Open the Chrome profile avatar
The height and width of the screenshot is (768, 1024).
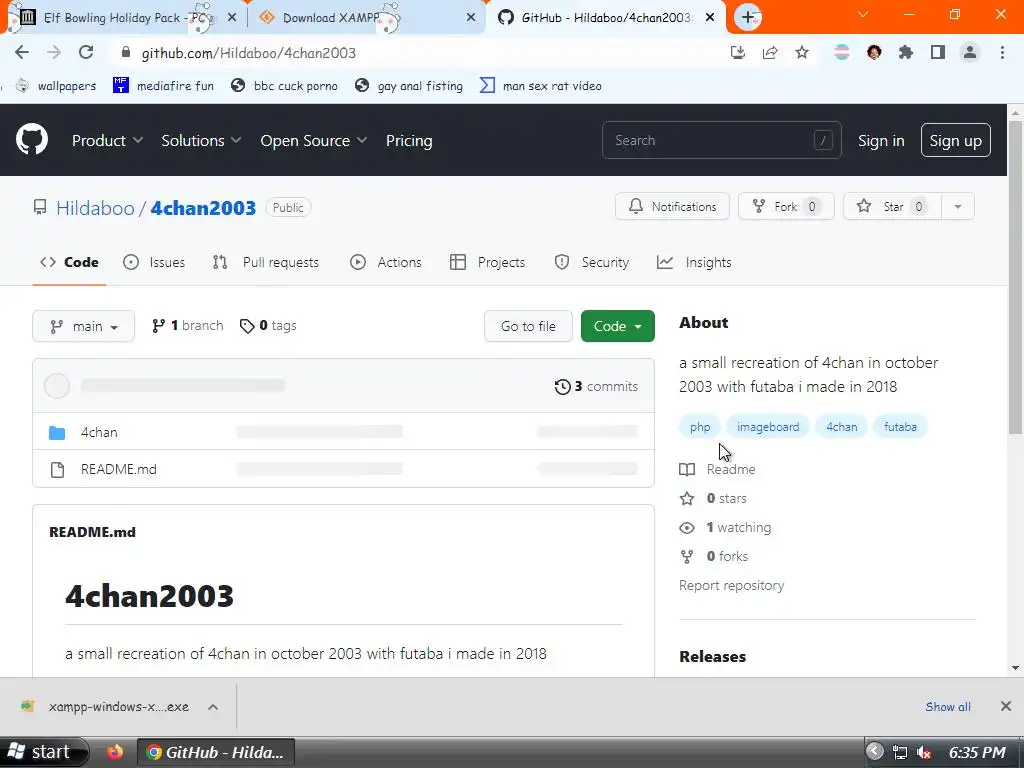(x=970, y=53)
